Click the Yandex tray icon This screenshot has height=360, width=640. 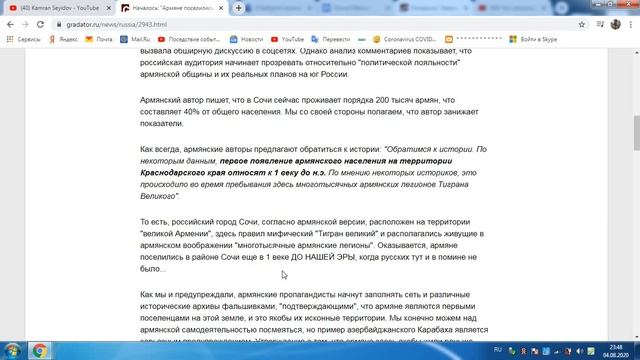[x=523, y=351]
